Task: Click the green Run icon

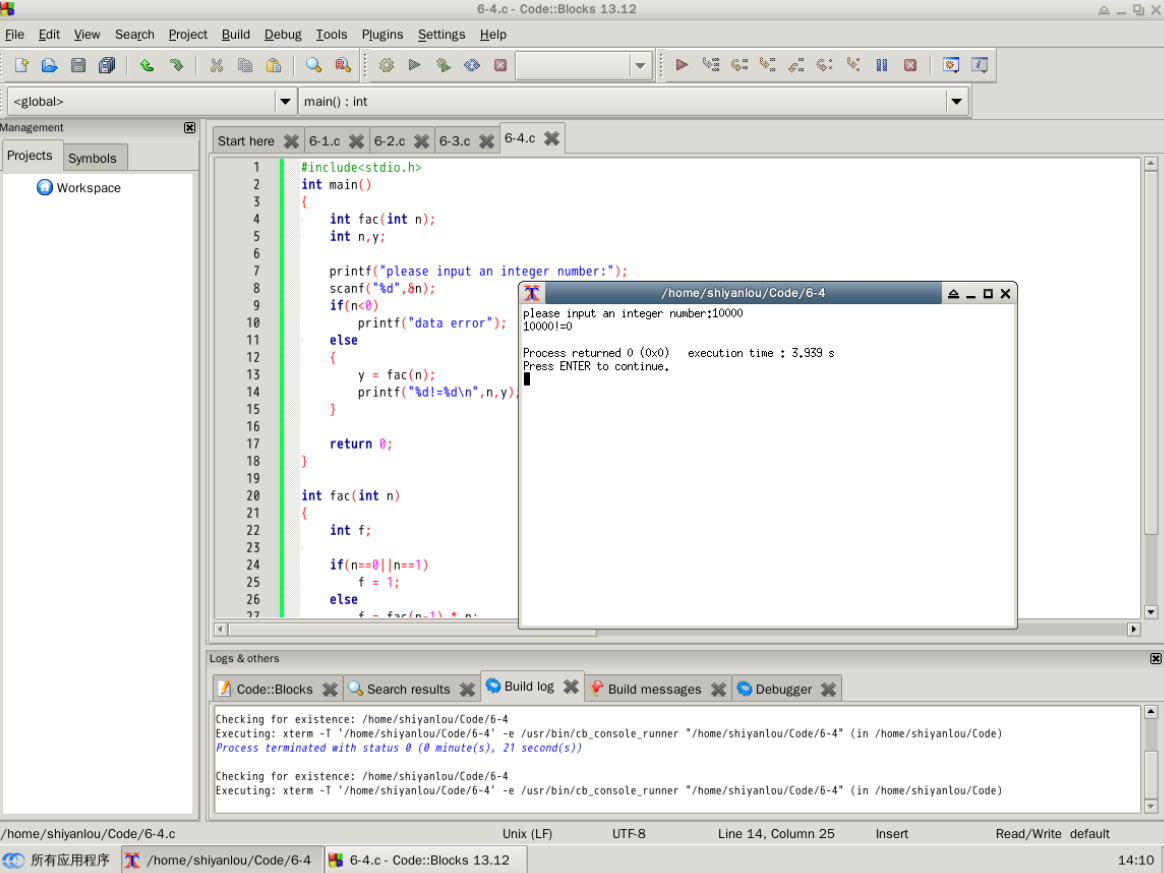Action: coord(414,66)
